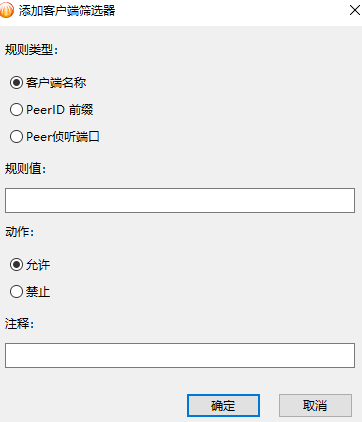The image size is (362, 422).
Task: Close the 添加客户端筛选器 dialog
Action: (355, 10)
